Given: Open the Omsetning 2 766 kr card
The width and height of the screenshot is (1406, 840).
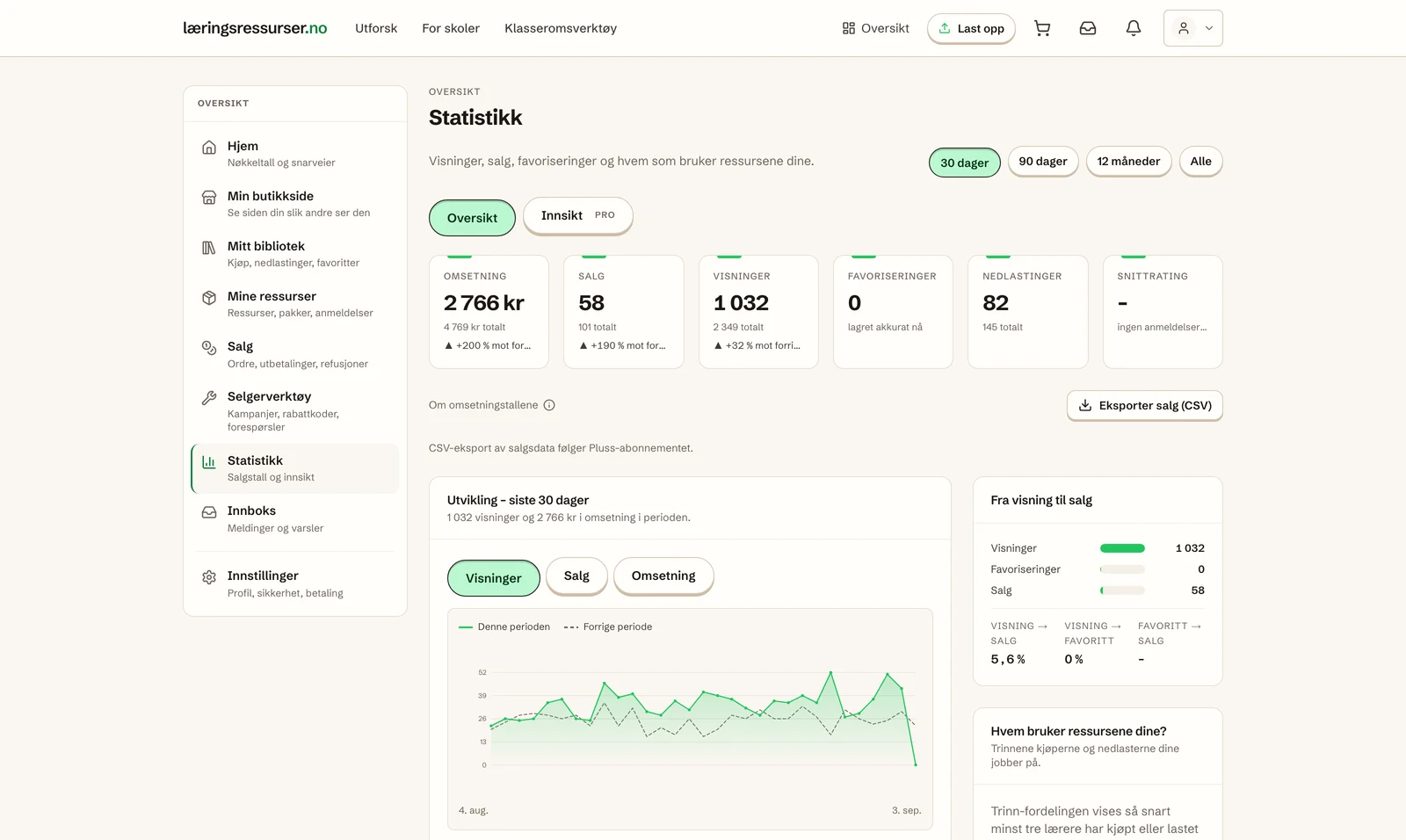Looking at the screenshot, I should tap(489, 312).
